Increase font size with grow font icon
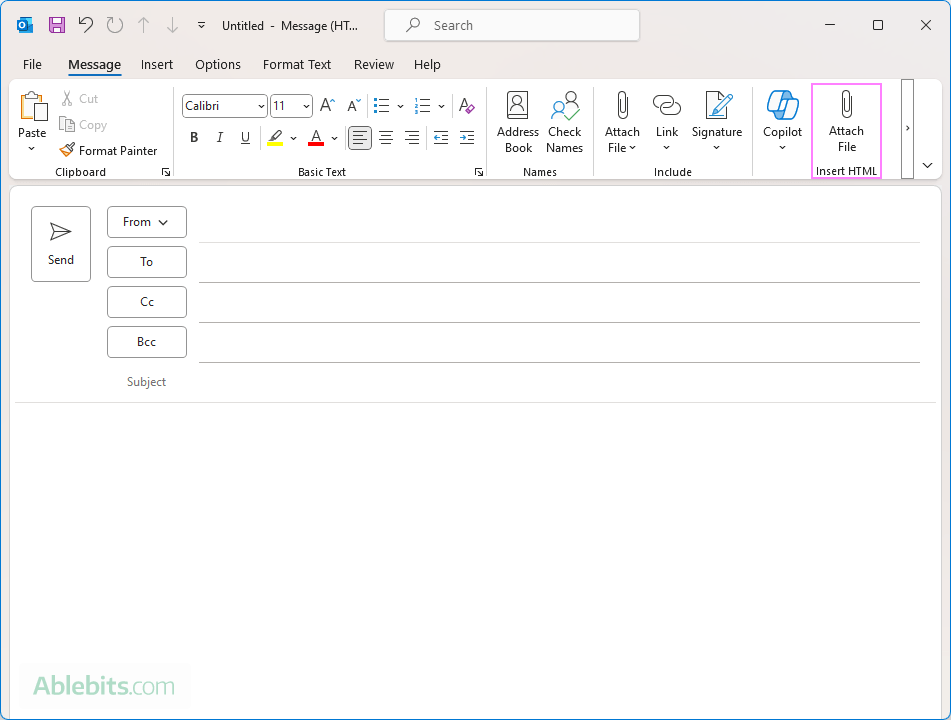The height and width of the screenshot is (720, 951). [327, 106]
